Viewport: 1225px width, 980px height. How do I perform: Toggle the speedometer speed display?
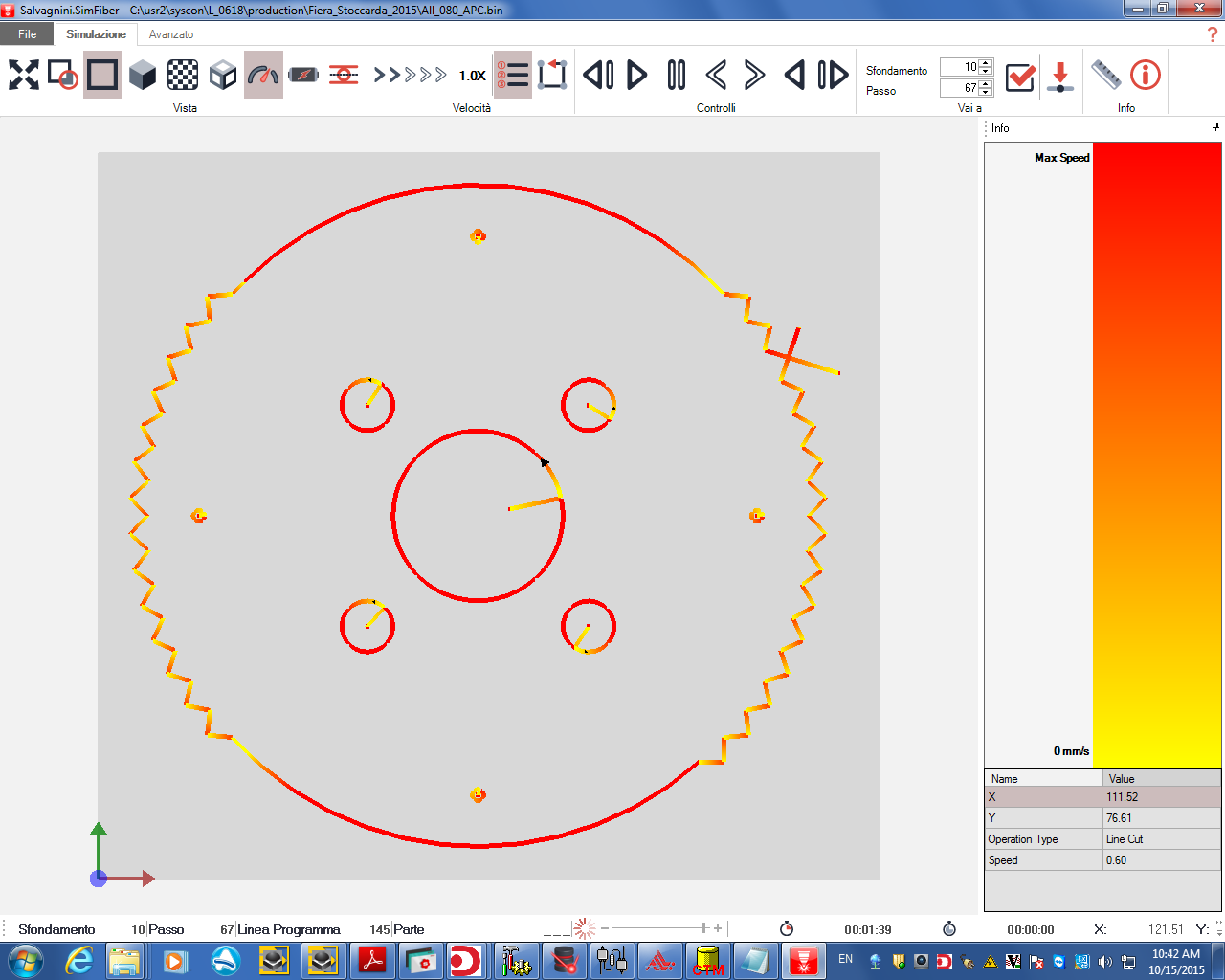tap(263, 75)
